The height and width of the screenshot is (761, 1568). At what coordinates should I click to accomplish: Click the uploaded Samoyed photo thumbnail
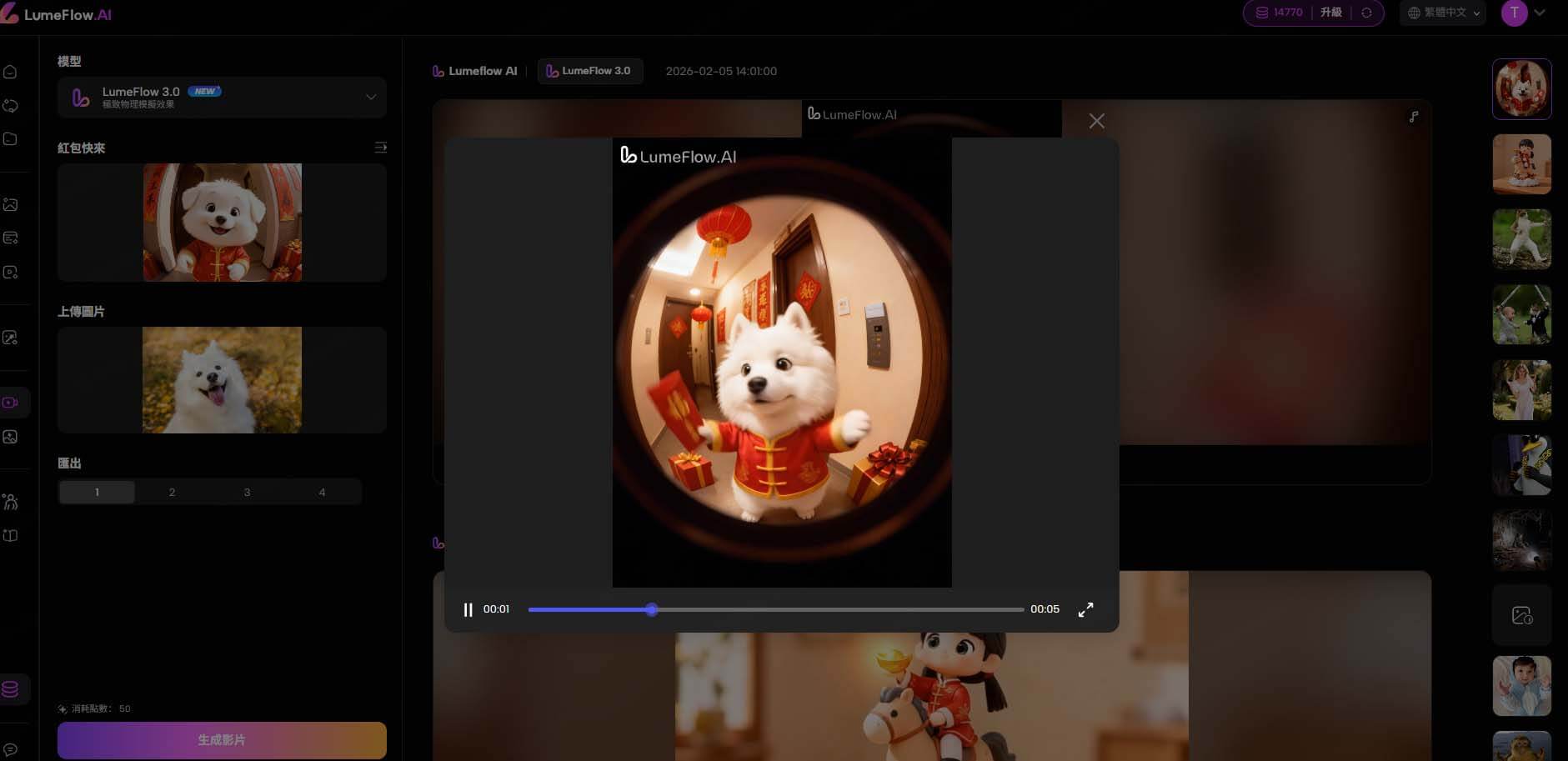click(222, 379)
